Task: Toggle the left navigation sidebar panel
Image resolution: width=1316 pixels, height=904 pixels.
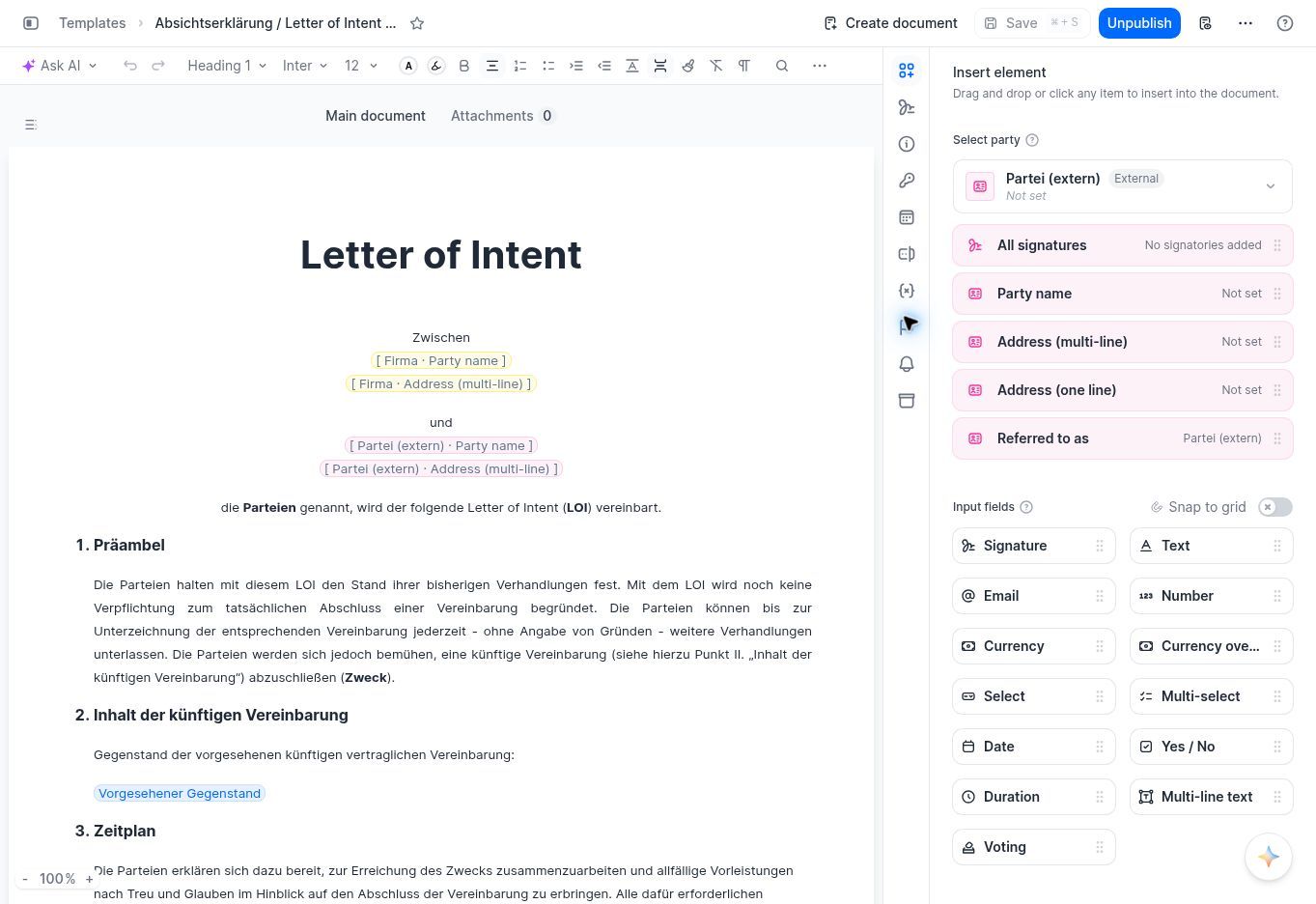Action: click(31, 23)
